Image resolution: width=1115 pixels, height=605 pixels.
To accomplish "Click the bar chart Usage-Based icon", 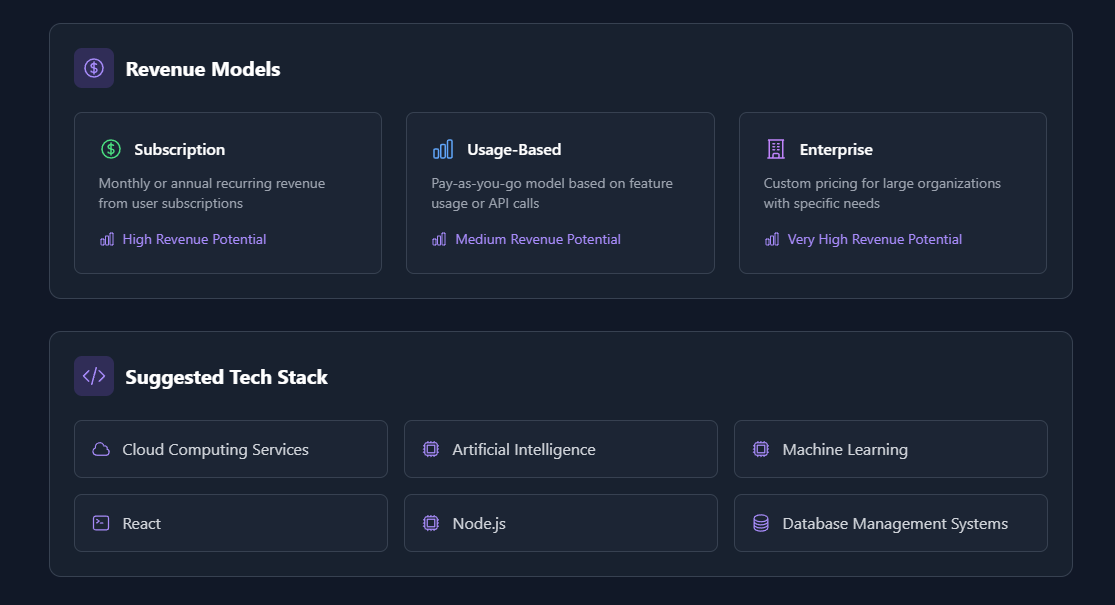I will click(x=443, y=149).
